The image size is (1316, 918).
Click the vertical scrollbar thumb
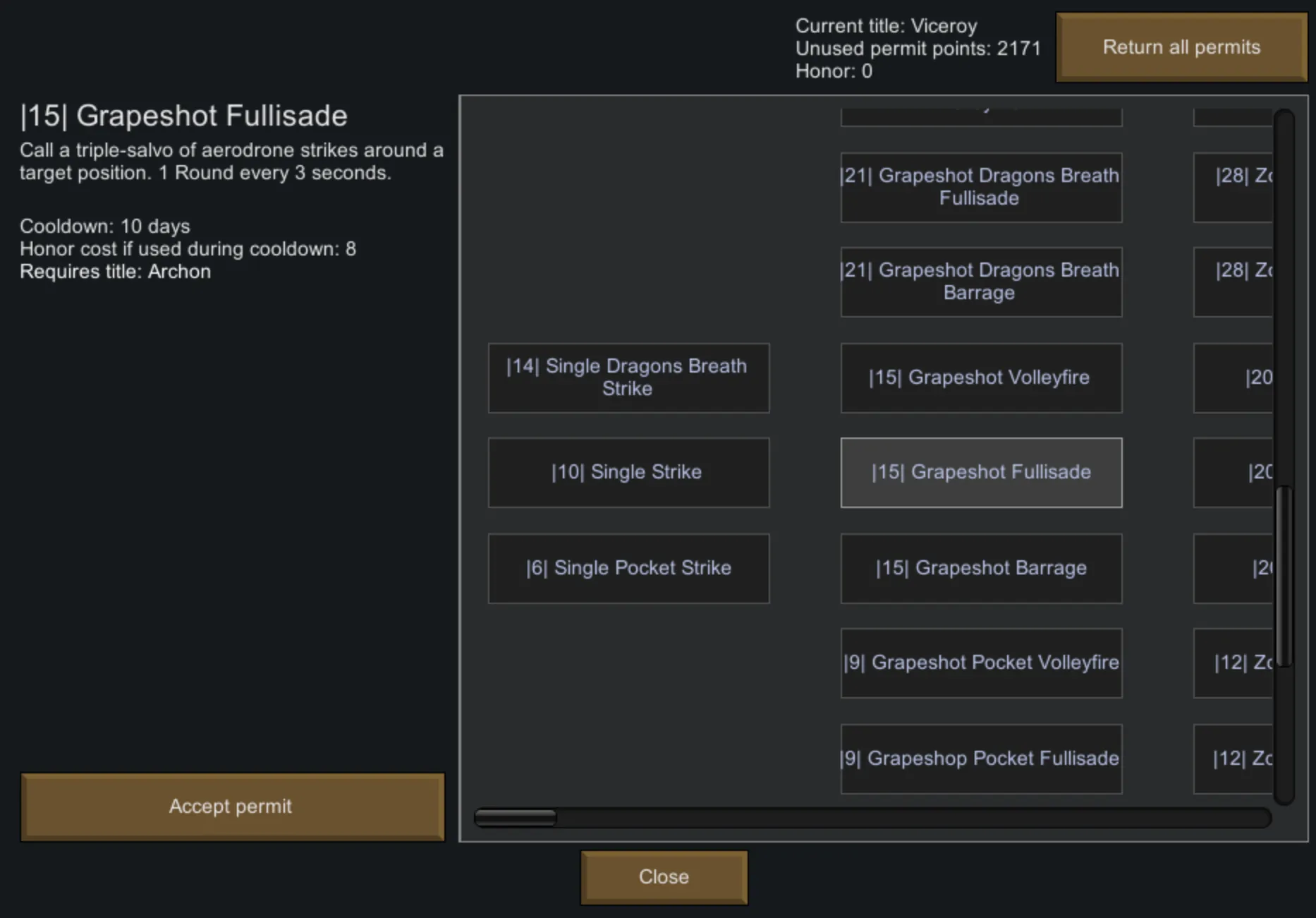(1284, 575)
